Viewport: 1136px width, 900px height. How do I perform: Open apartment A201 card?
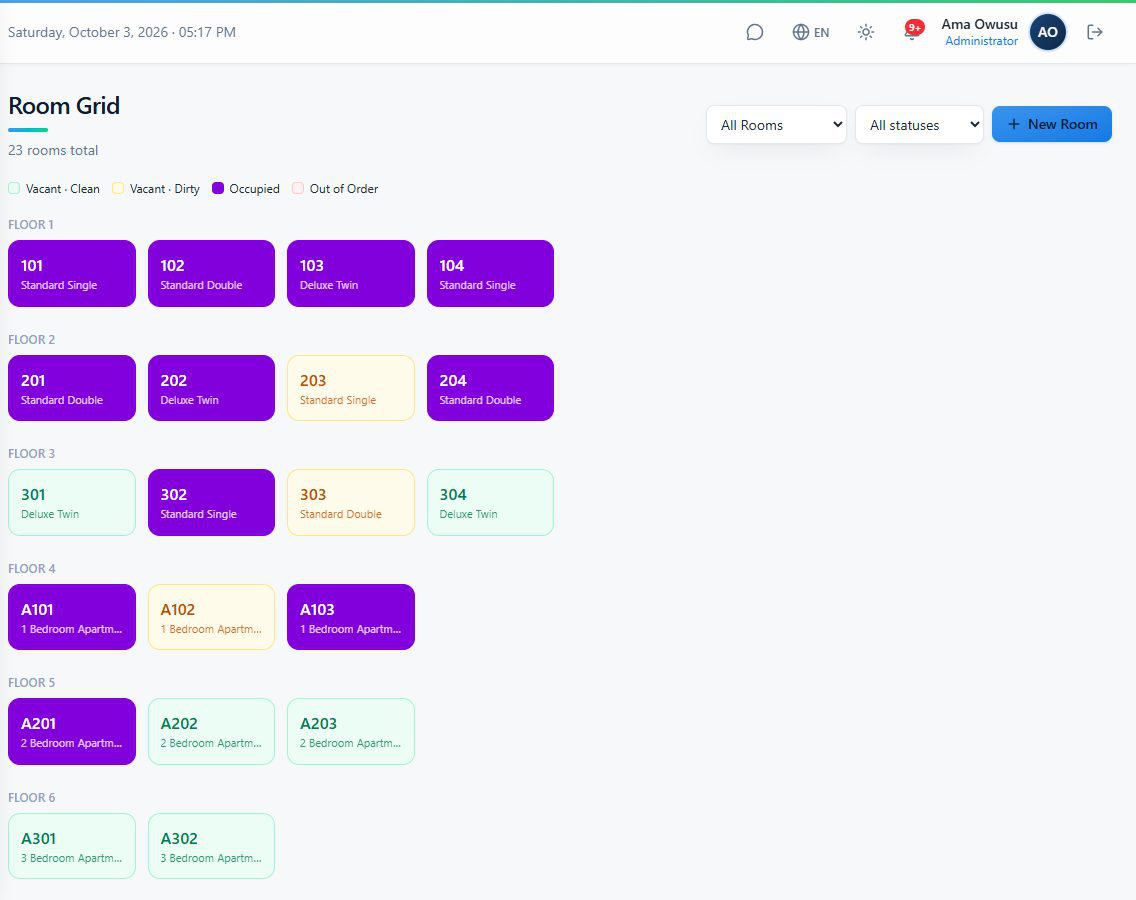(x=72, y=731)
